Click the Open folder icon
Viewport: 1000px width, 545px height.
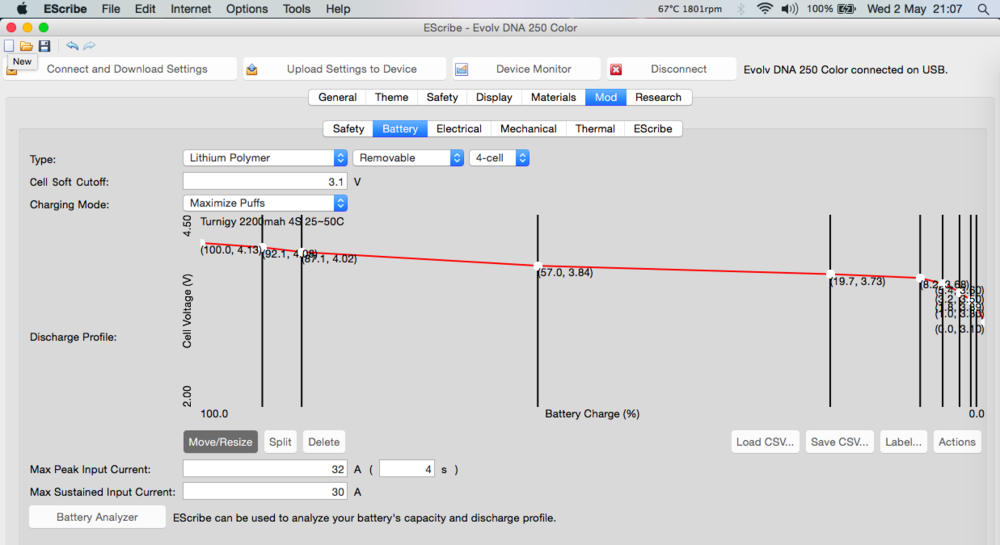pyautogui.click(x=26, y=46)
